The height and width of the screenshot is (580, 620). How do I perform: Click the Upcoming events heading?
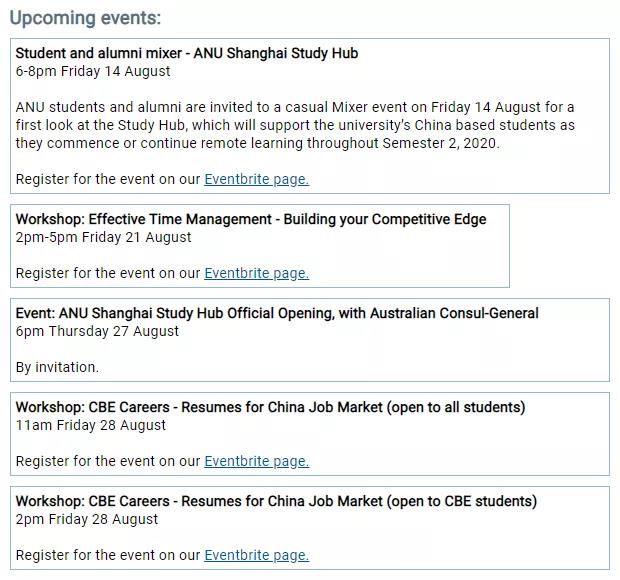pyautogui.click(x=85, y=18)
